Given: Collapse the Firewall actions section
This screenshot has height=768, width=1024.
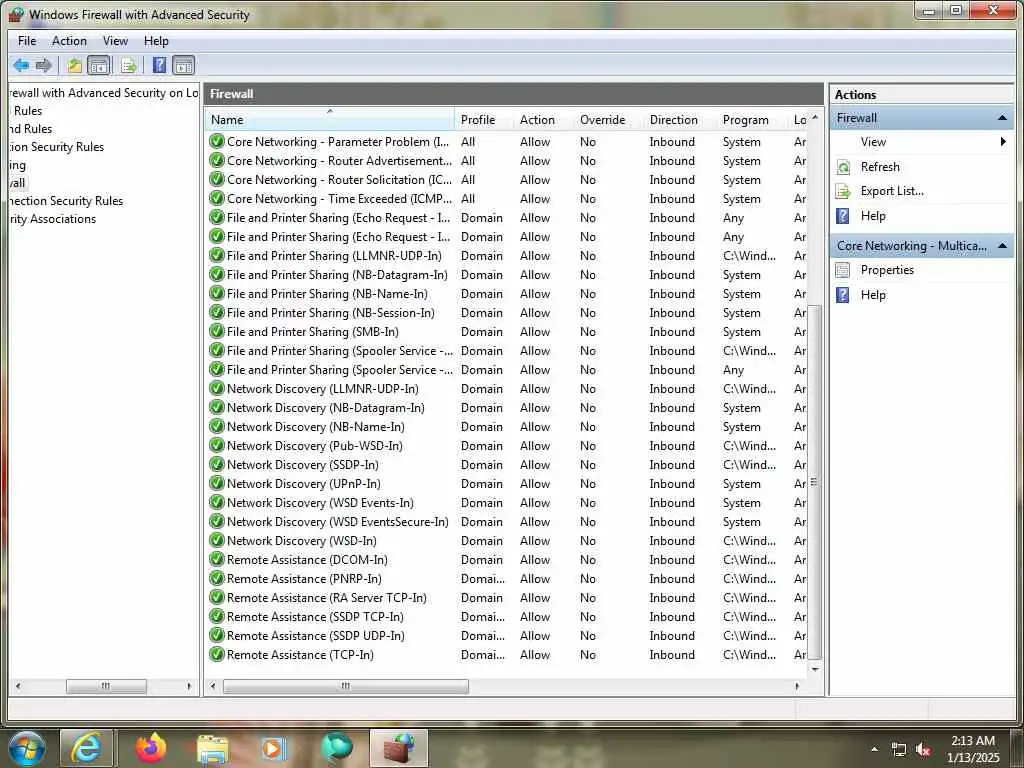Looking at the screenshot, I should (x=1002, y=118).
